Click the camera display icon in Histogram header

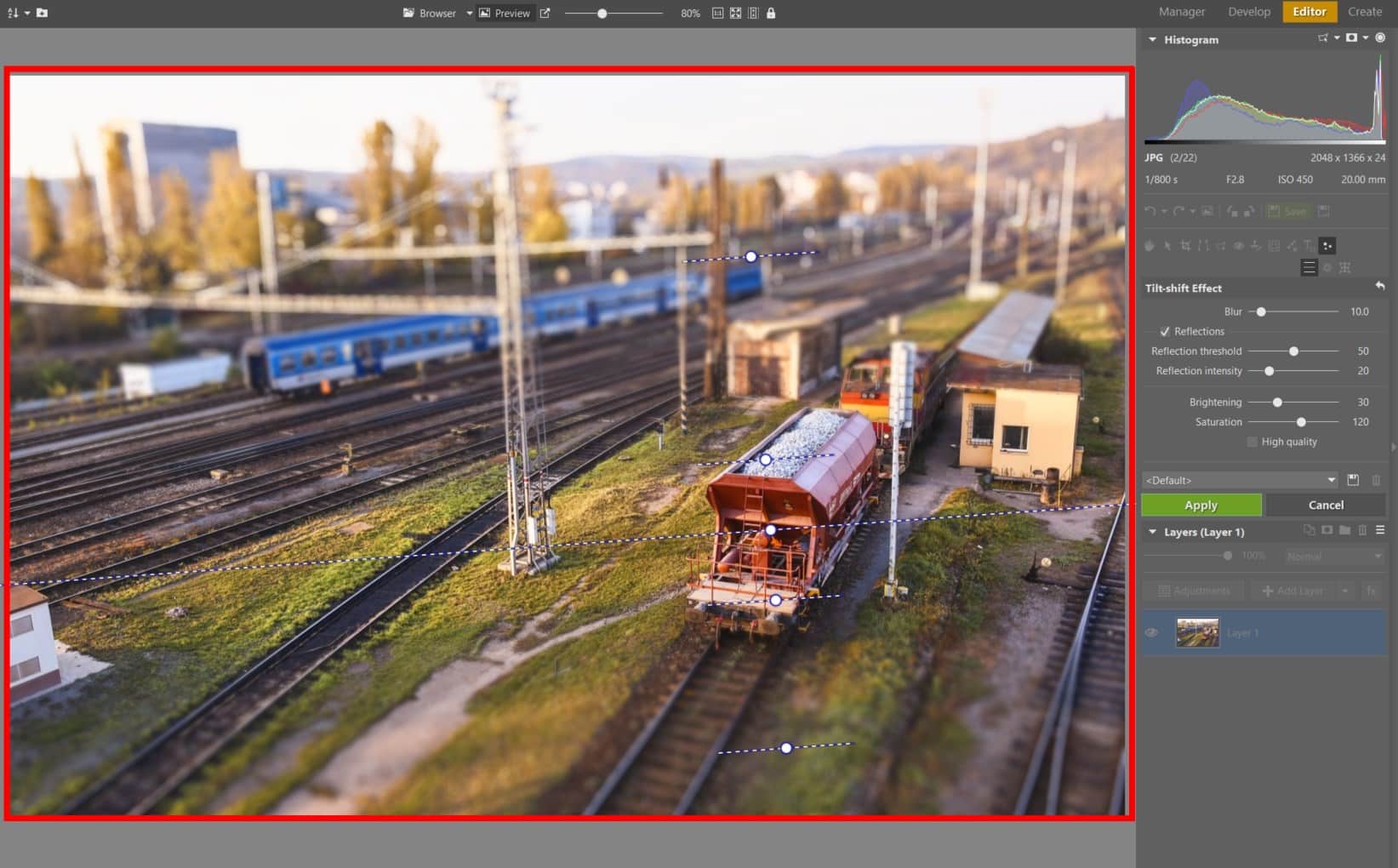(1351, 38)
